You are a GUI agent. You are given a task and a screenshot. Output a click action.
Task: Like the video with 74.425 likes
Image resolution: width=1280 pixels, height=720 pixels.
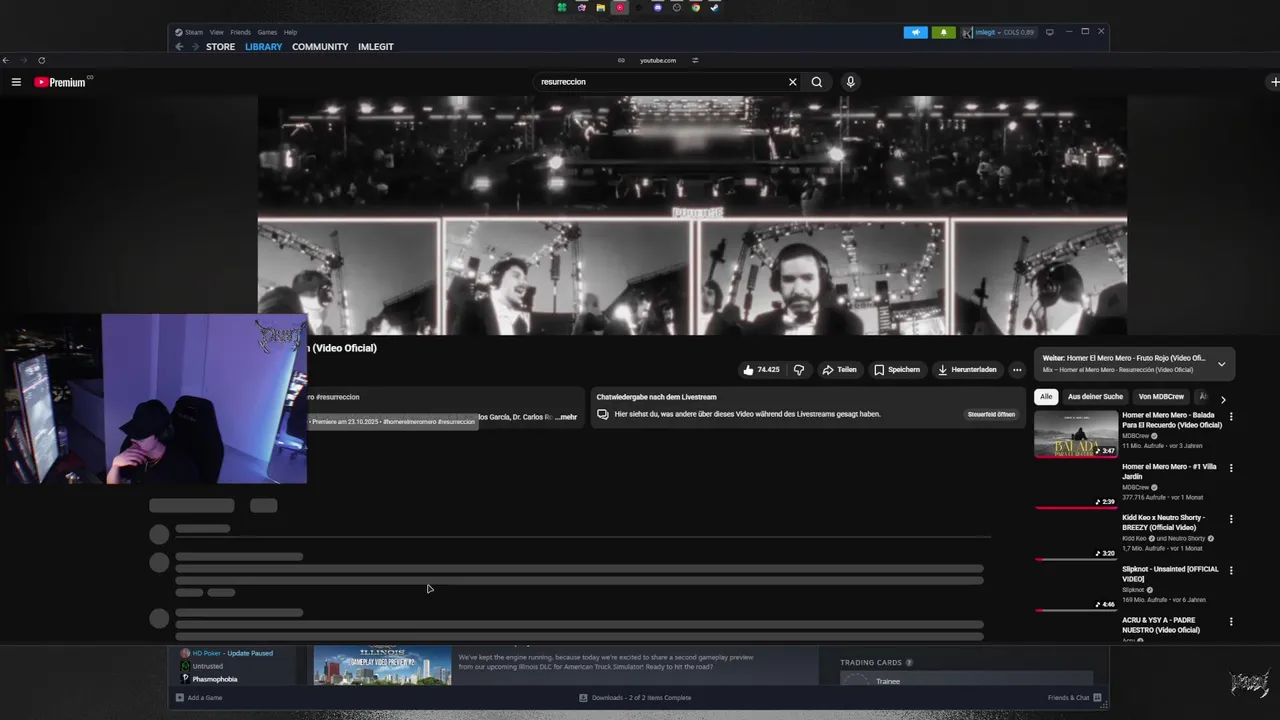click(x=761, y=370)
